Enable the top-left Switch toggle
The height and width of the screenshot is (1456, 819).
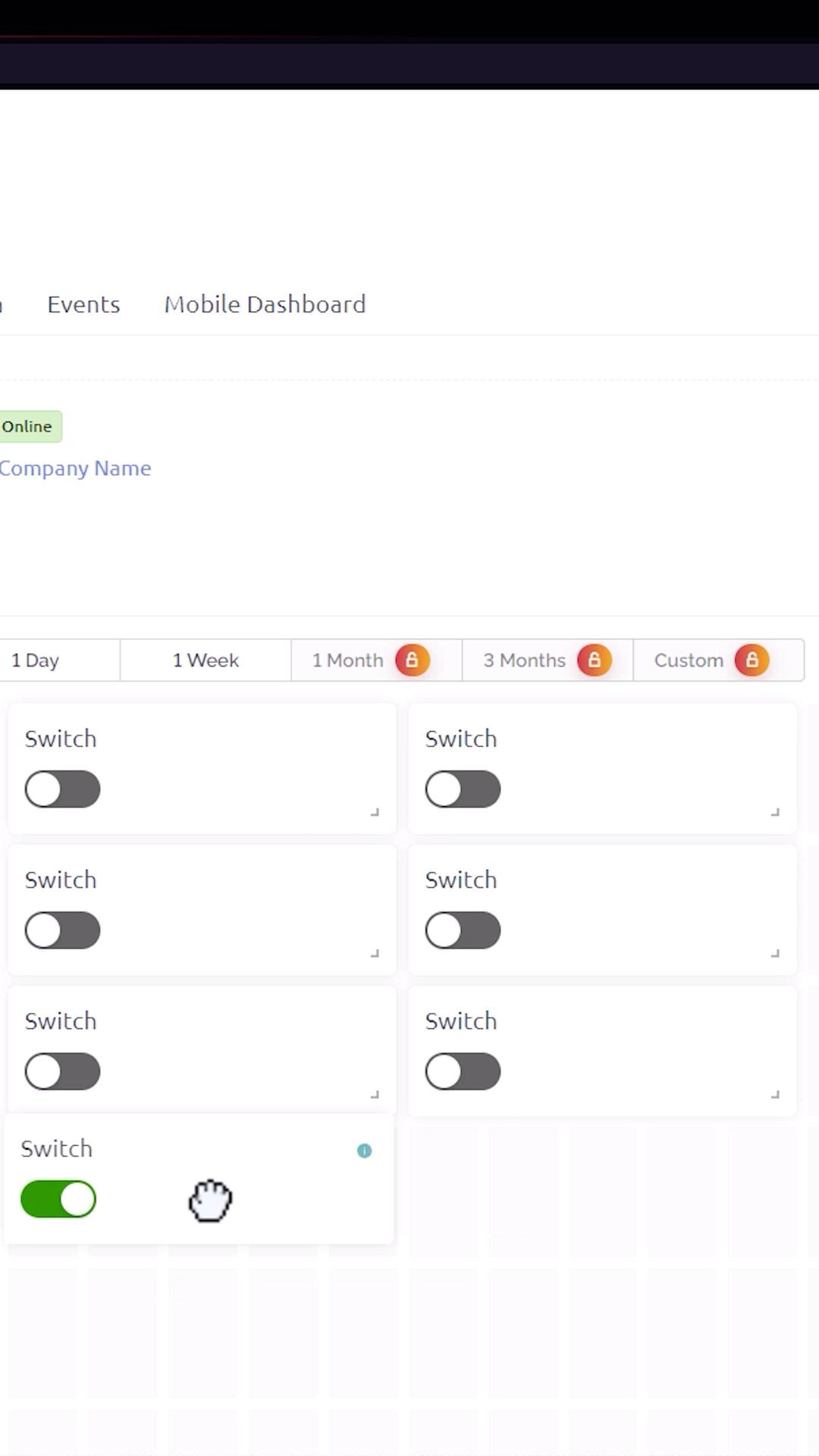click(x=62, y=789)
